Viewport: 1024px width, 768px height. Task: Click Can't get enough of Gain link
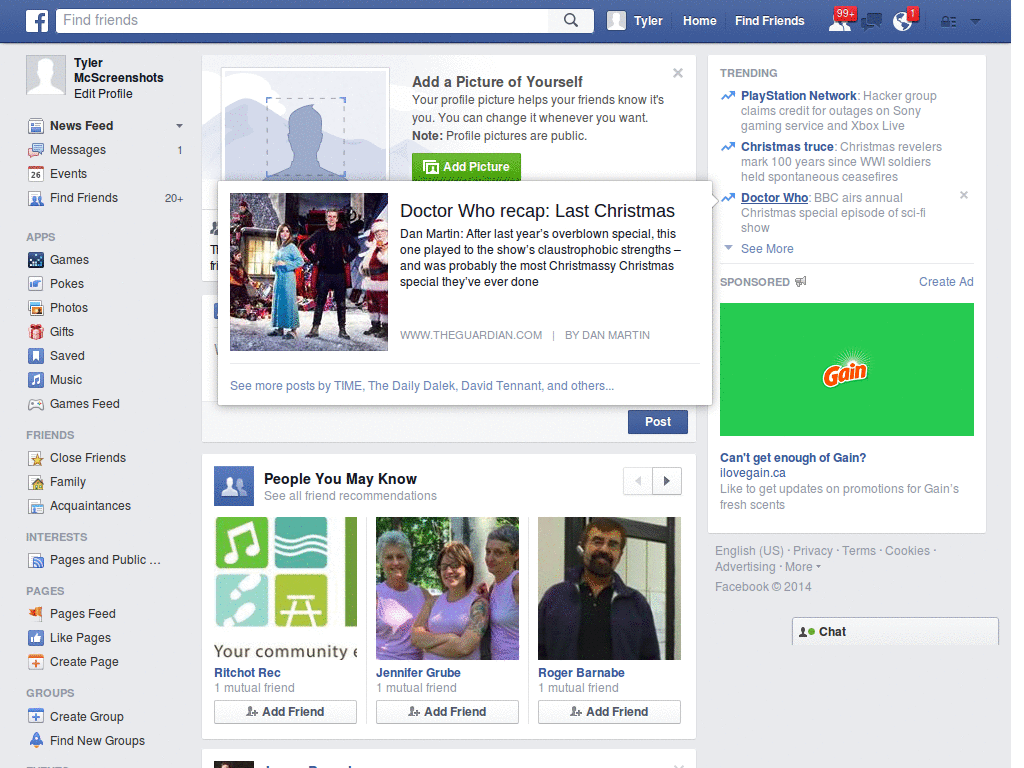[x=793, y=458]
